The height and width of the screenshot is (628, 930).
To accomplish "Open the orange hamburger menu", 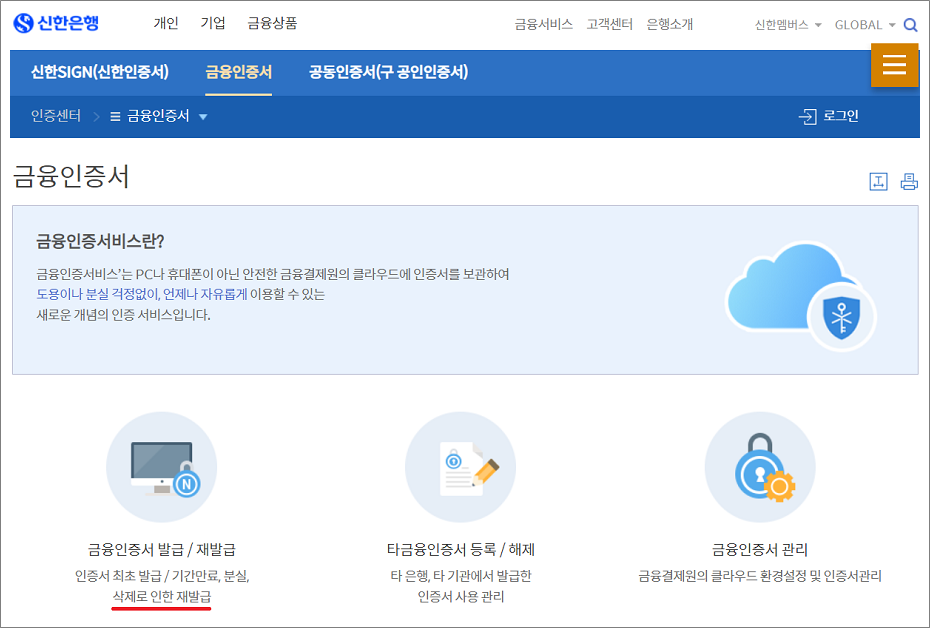I will click(894, 65).
